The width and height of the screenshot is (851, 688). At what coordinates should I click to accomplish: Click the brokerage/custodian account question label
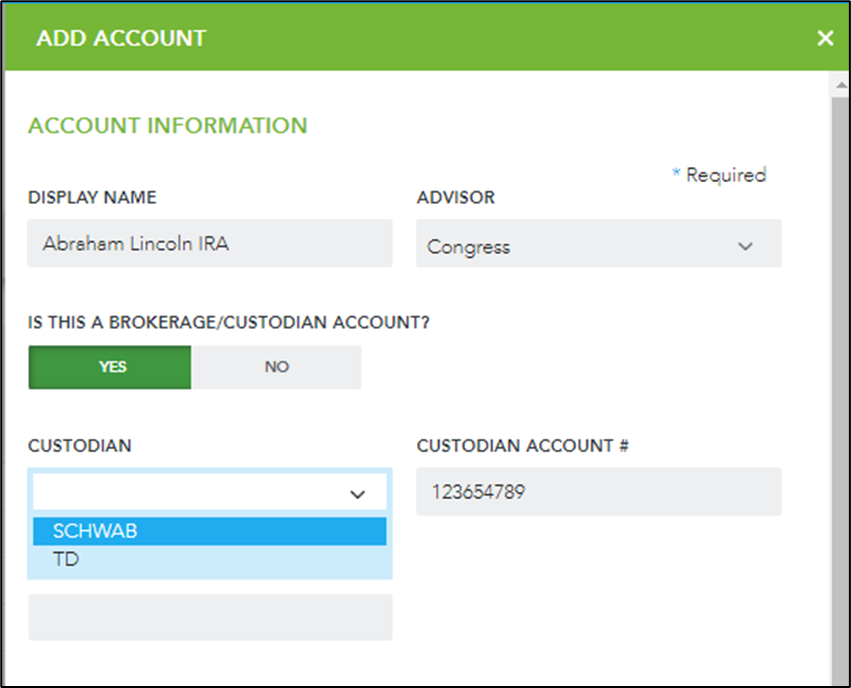pyautogui.click(x=228, y=322)
